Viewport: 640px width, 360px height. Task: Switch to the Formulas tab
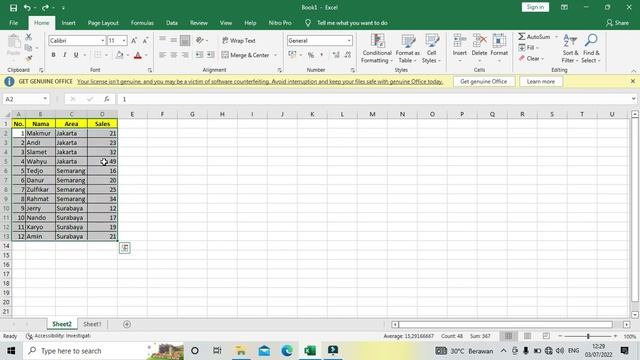click(142, 23)
